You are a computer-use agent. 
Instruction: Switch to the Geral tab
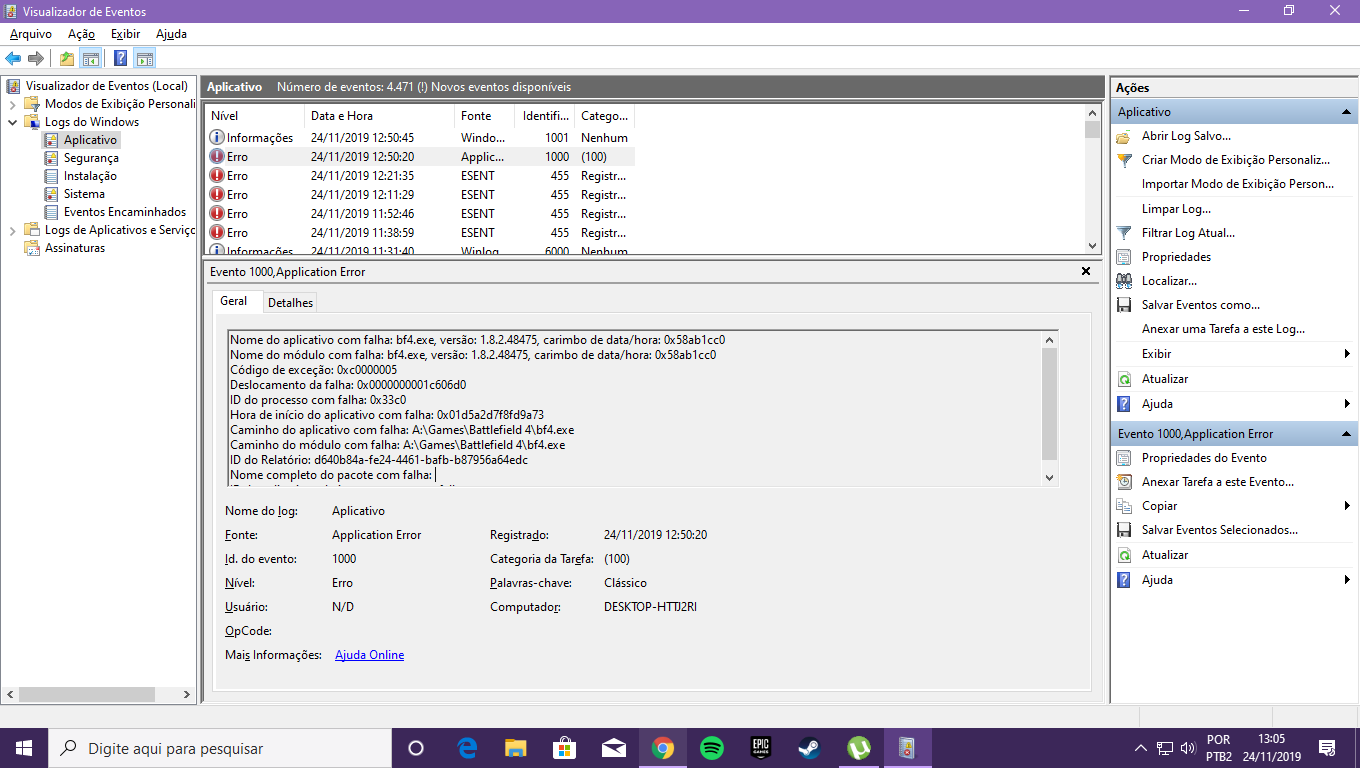tap(234, 301)
